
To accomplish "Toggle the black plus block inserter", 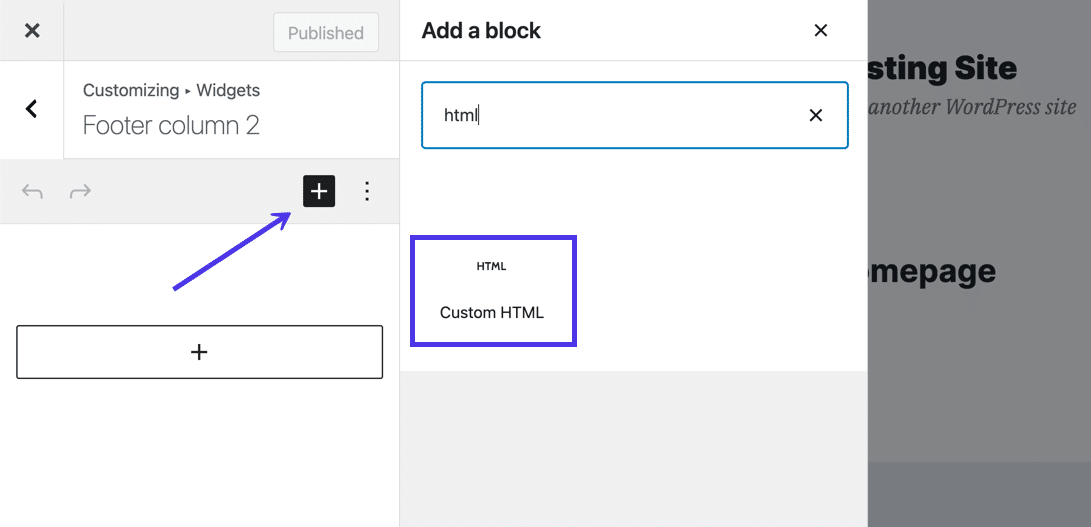I will point(319,191).
